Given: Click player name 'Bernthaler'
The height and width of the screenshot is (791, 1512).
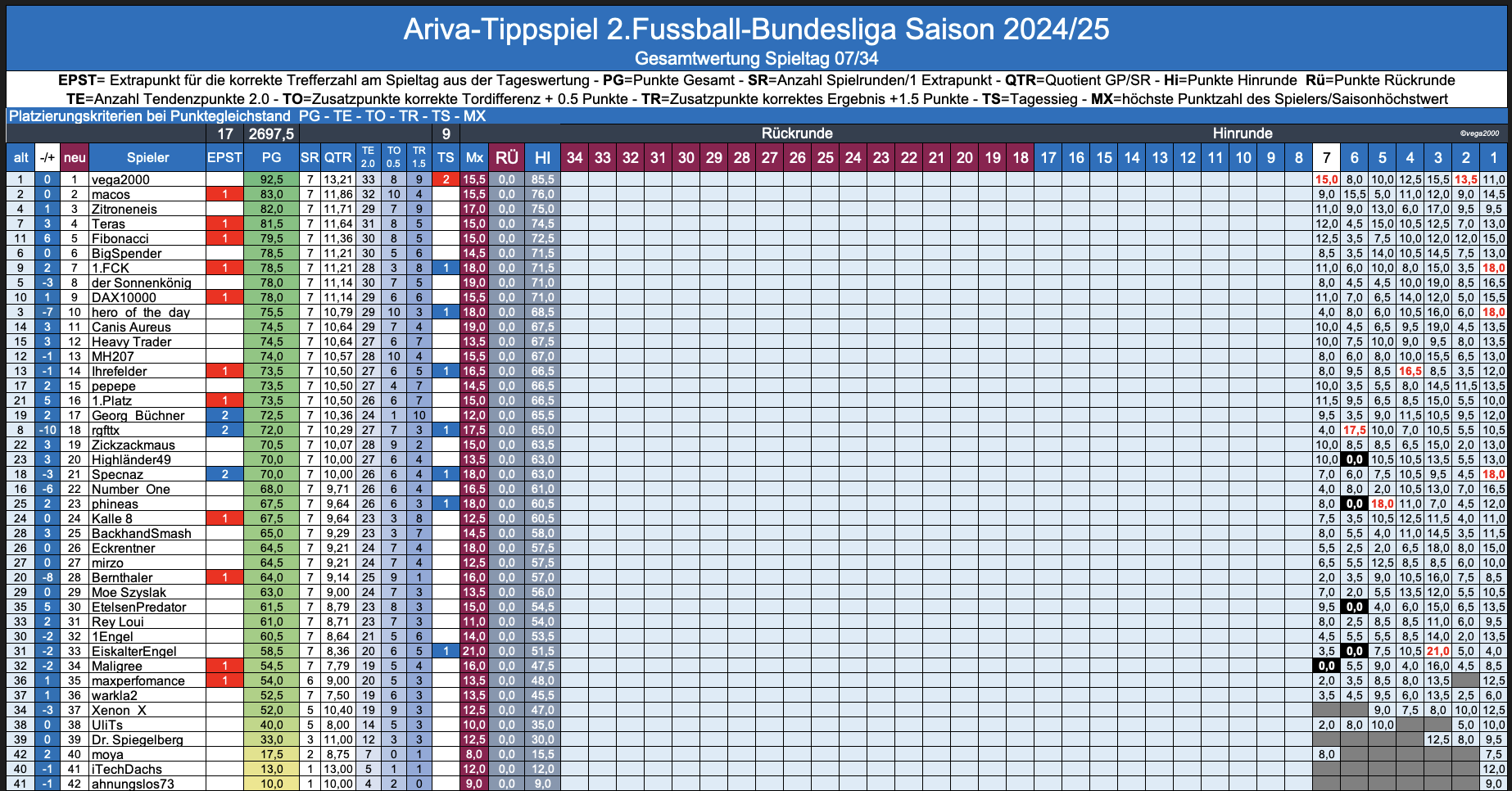Looking at the screenshot, I should point(122,577).
